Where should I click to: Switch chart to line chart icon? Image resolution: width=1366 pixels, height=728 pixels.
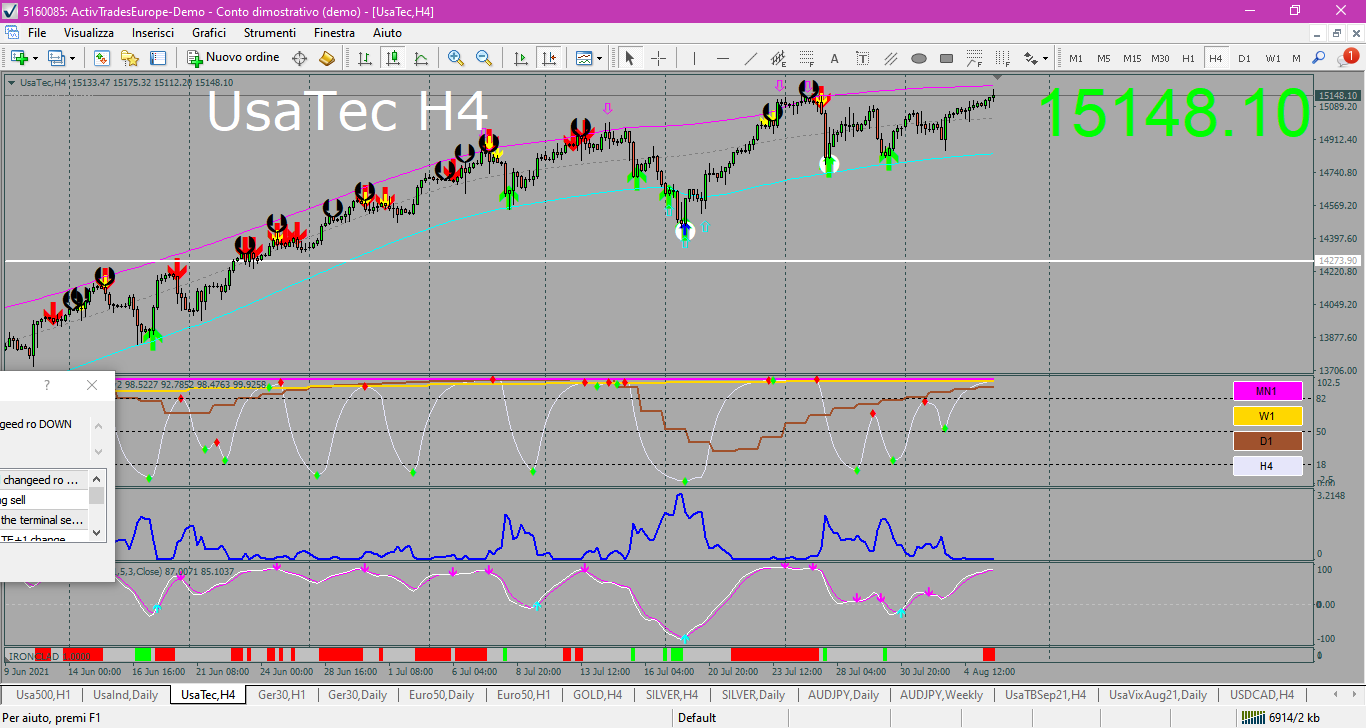click(421, 58)
